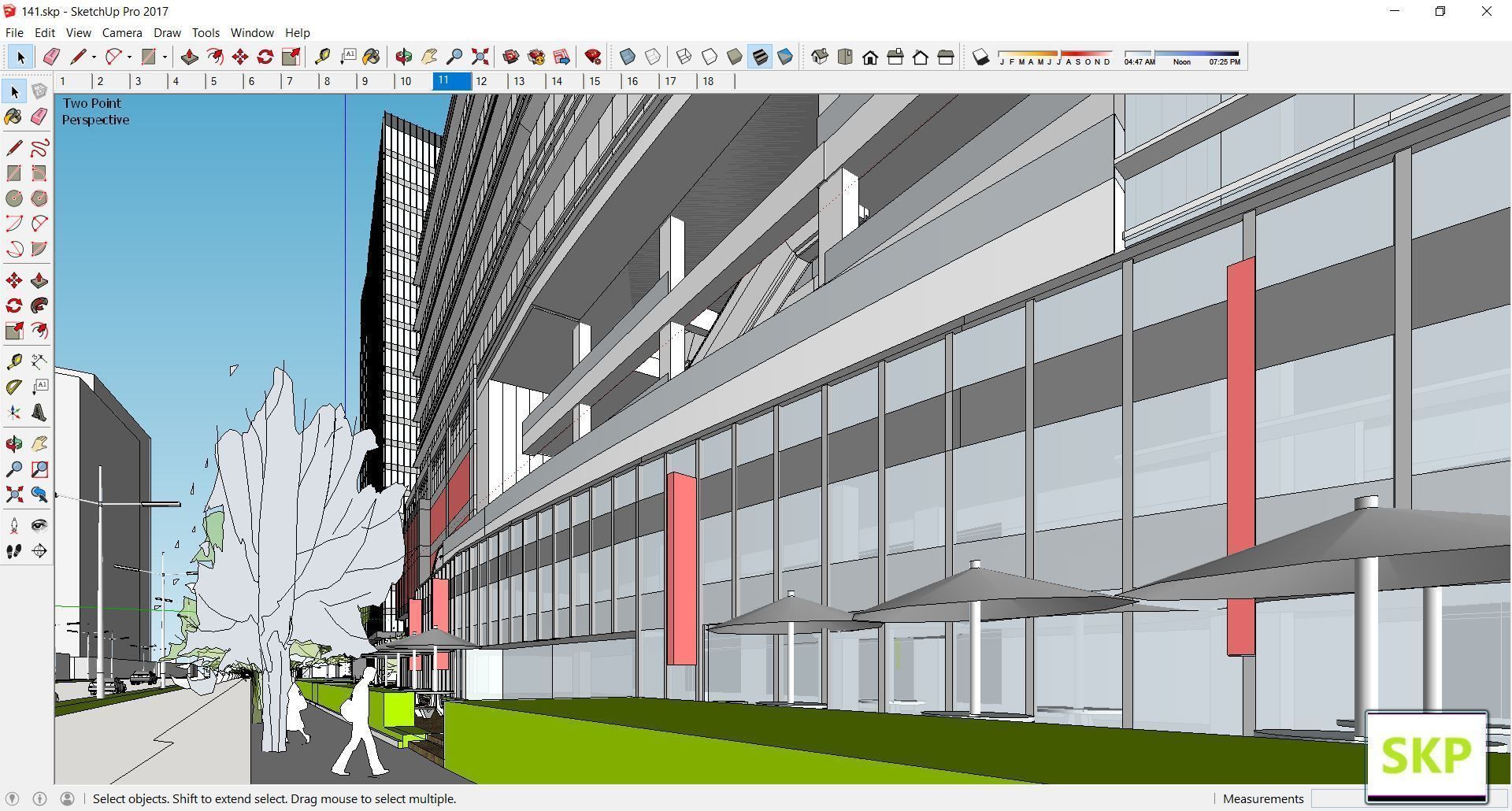The height and width of the screenshot is (811, 1512).
Task: Select the Circle tool in the left toolbar
Action: click(x=14, y=198)
